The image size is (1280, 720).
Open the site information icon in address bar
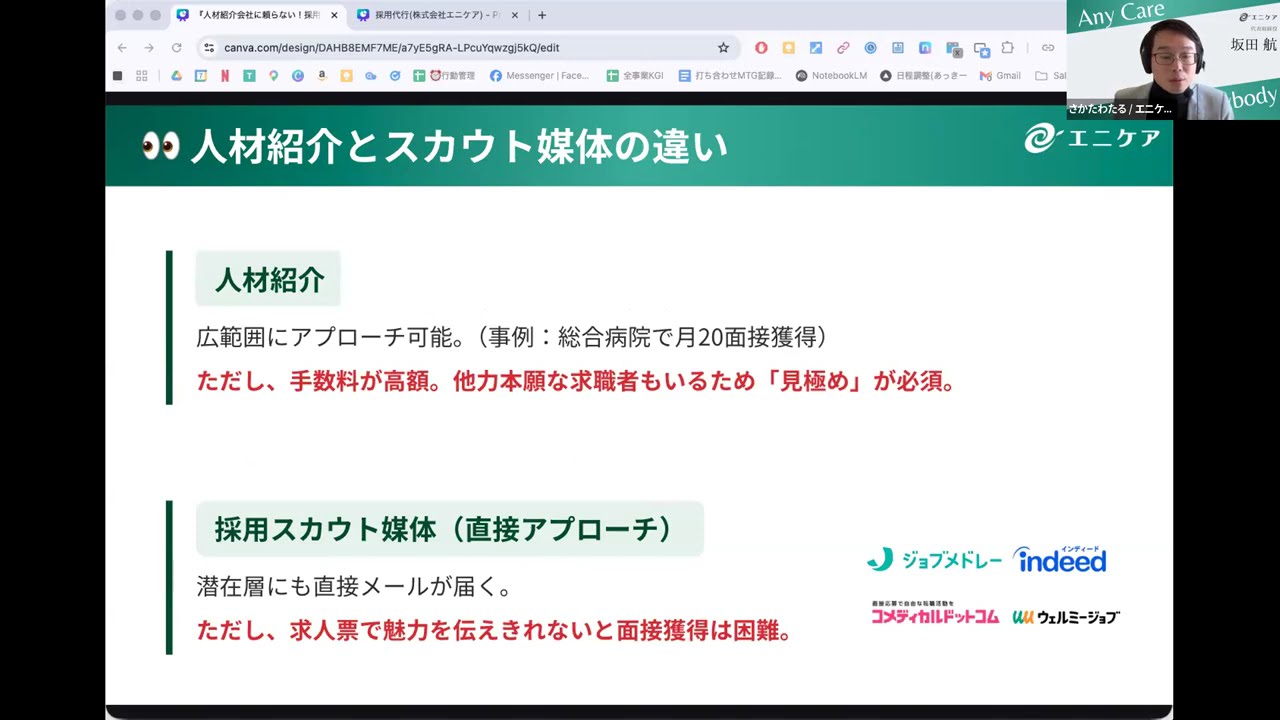(208, 47)
